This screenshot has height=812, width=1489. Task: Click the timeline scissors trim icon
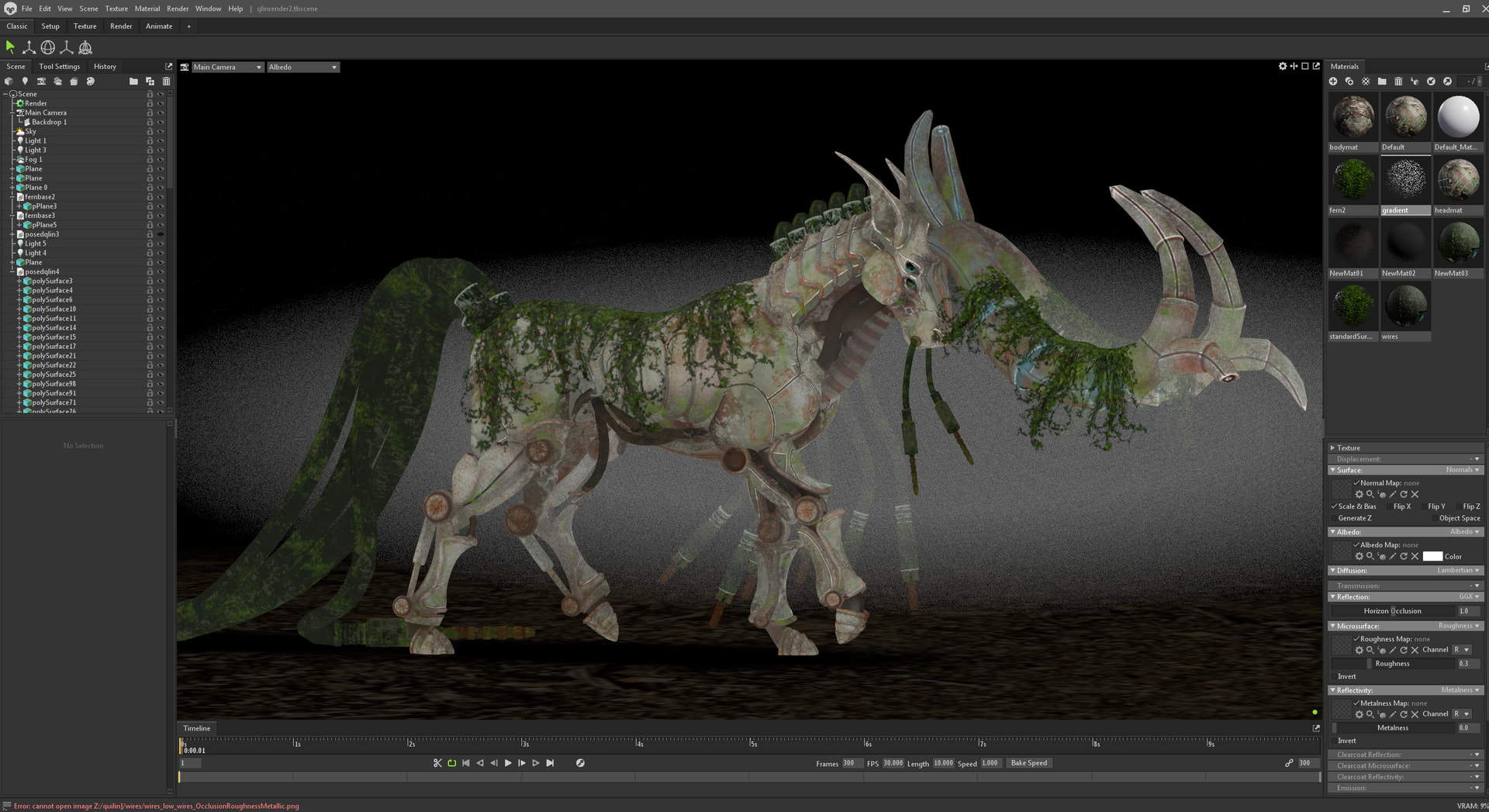437,763
